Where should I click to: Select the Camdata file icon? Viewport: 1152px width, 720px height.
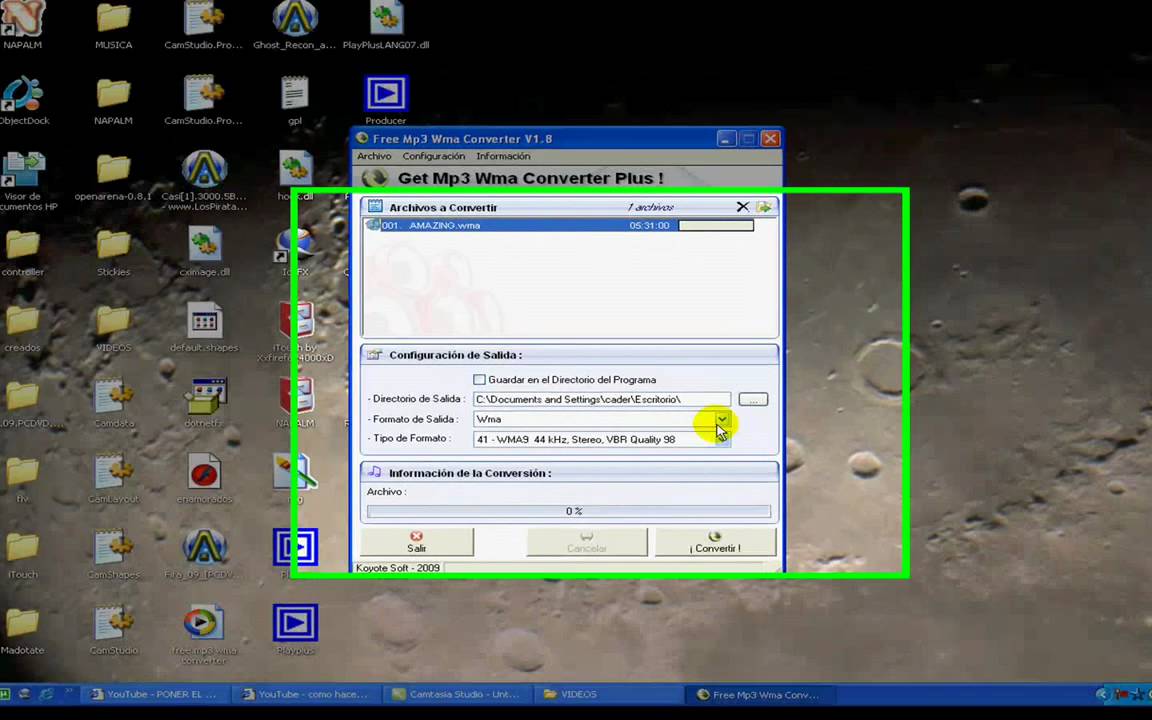pos(113,397)
